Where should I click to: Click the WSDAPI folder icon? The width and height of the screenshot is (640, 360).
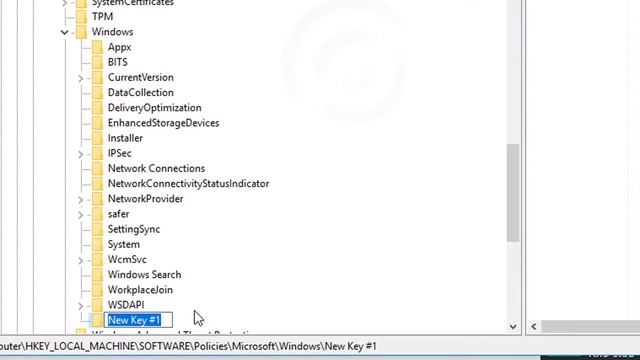click(98, 305)
